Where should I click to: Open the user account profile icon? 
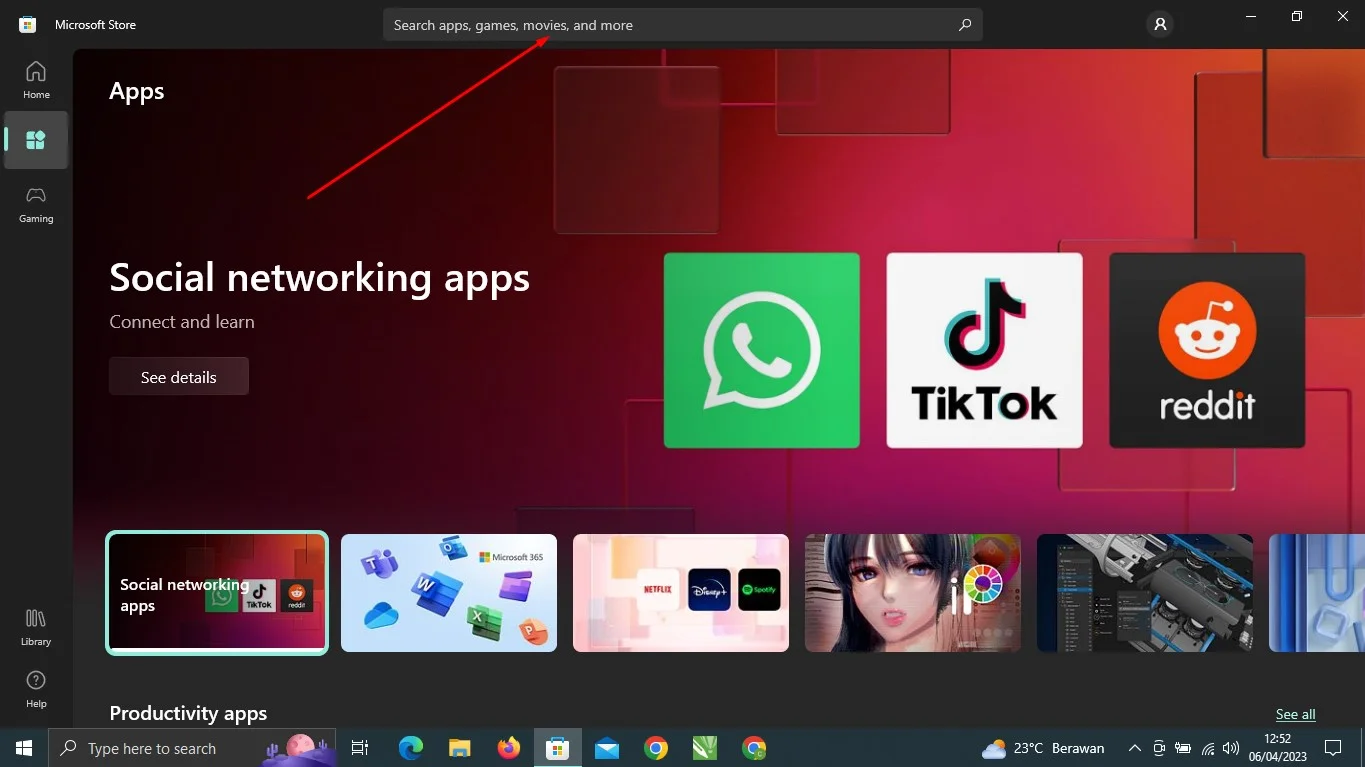click(1160, 24)
